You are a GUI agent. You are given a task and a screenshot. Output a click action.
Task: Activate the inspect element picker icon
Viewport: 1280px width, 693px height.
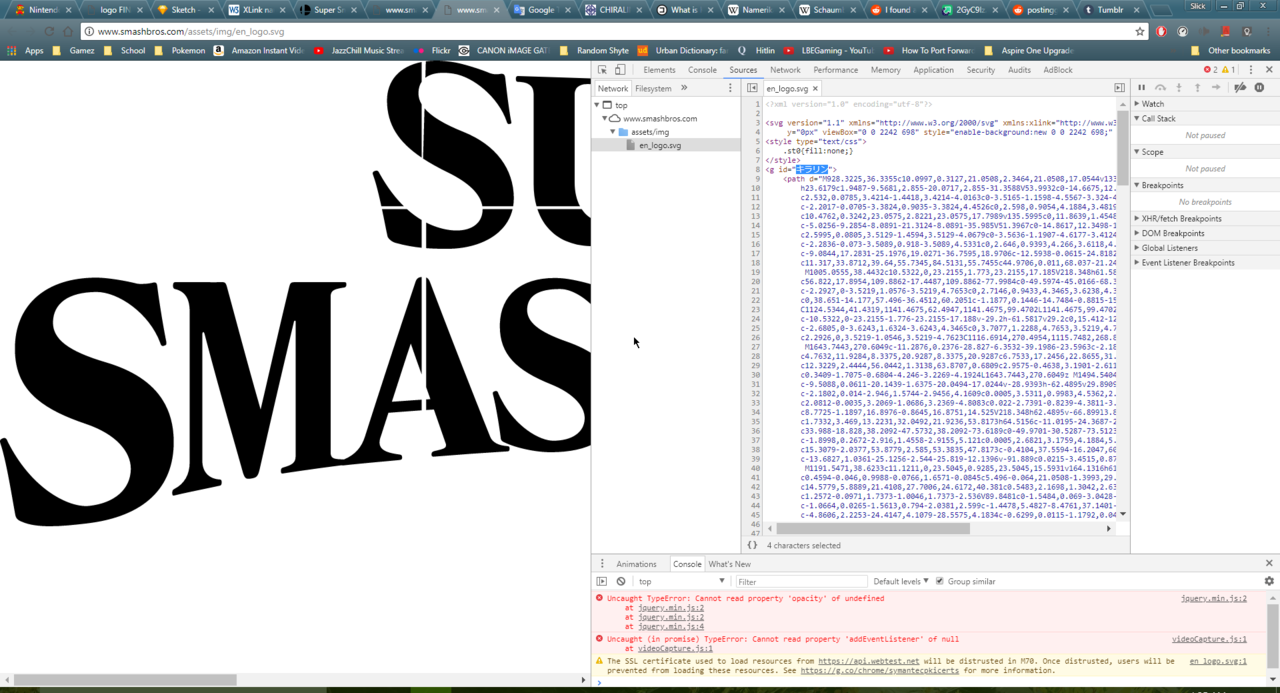602,70
